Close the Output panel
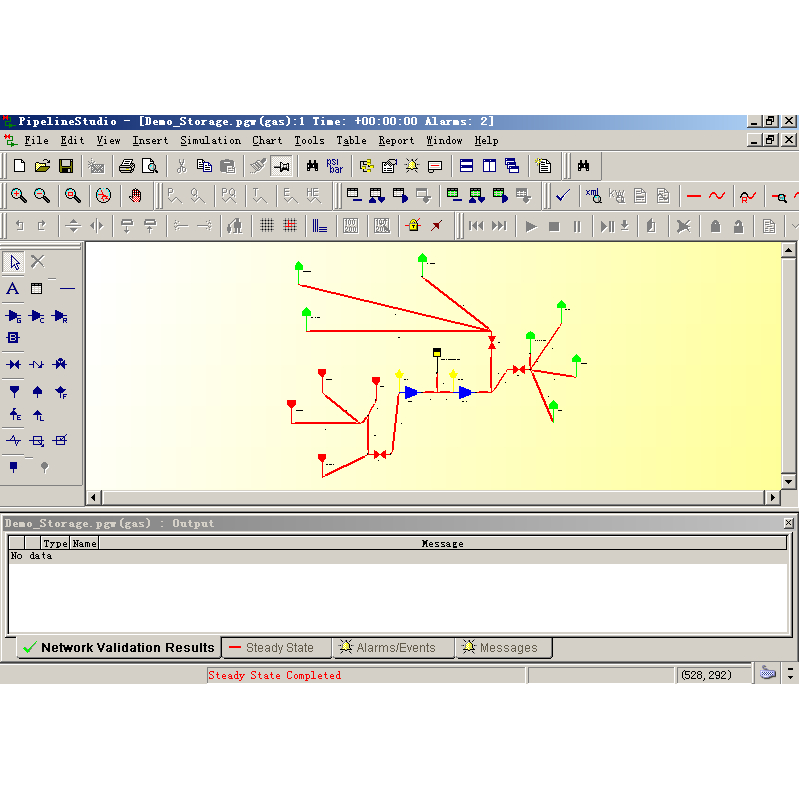Viewport: 799px width, 799px height. coord(788,523)
